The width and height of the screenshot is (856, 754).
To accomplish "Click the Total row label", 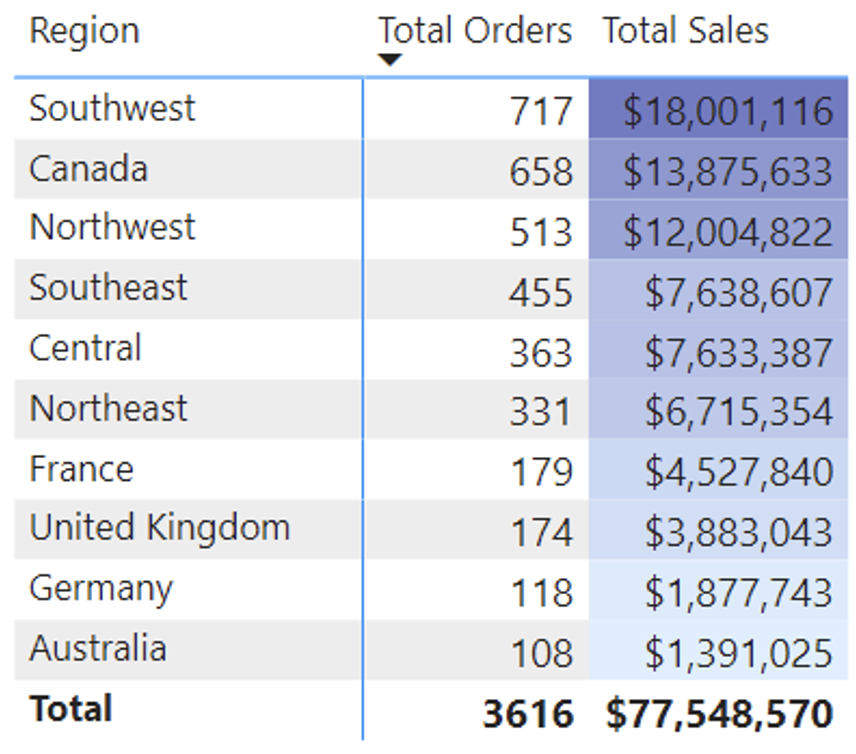I will coord(71,709).
